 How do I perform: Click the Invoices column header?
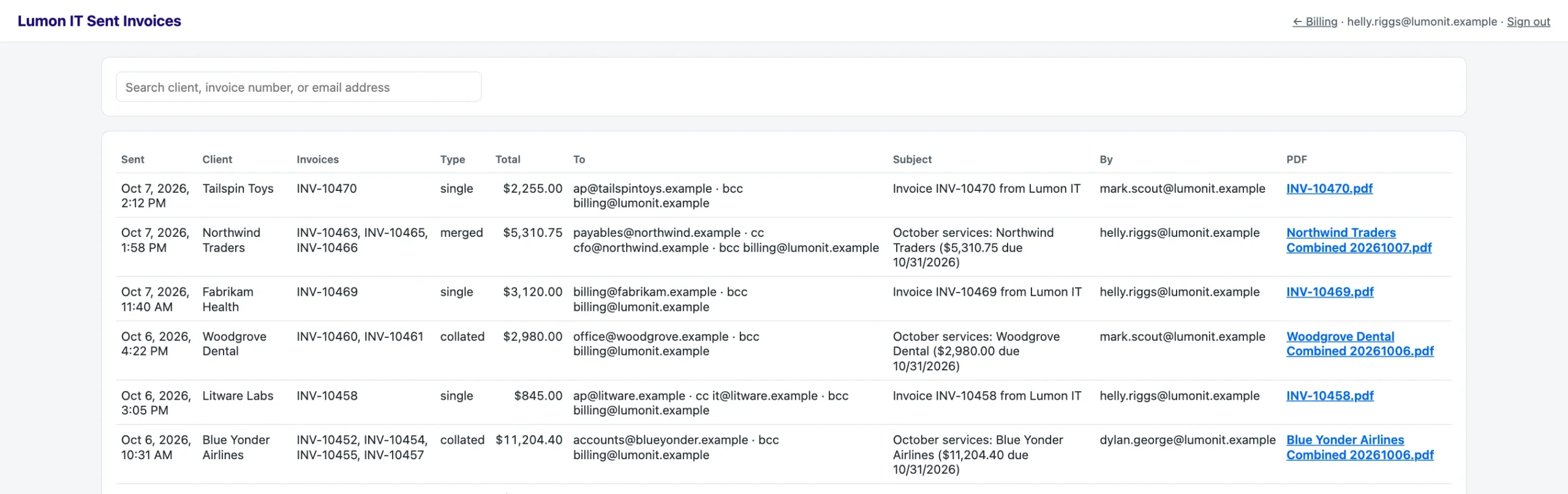click(x=317, y=159)
